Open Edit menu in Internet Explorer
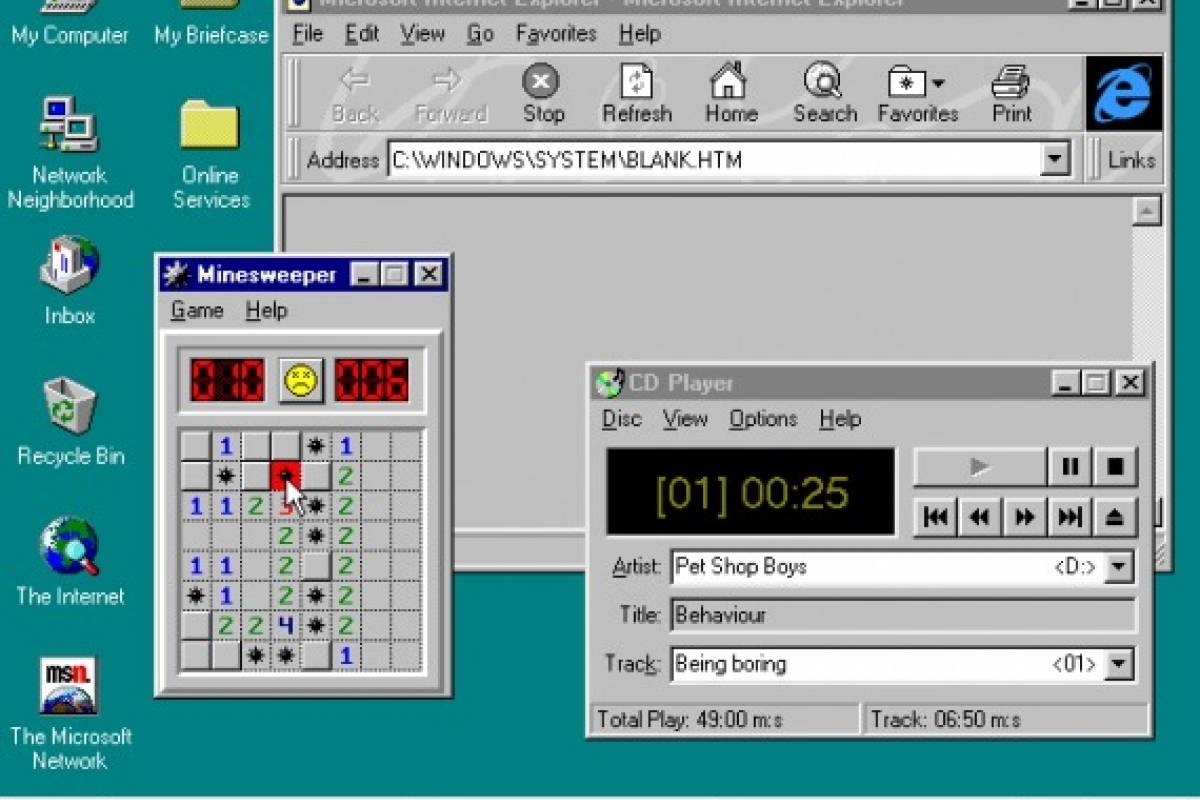Image resolution: width=1200 pixels, height=800 pixels. point(362,34)
